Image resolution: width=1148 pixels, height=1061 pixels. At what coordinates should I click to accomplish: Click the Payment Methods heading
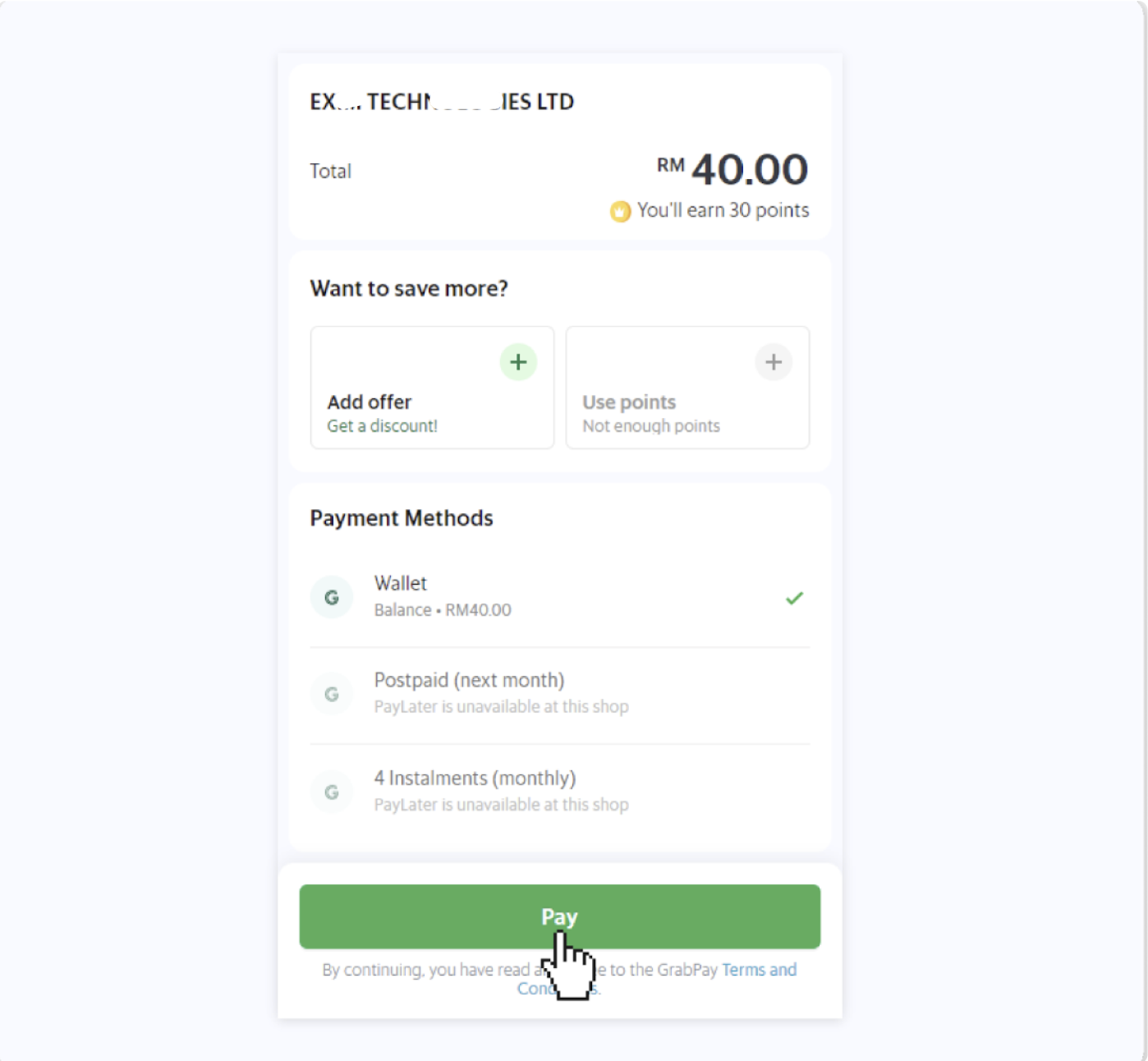[402, 518]
